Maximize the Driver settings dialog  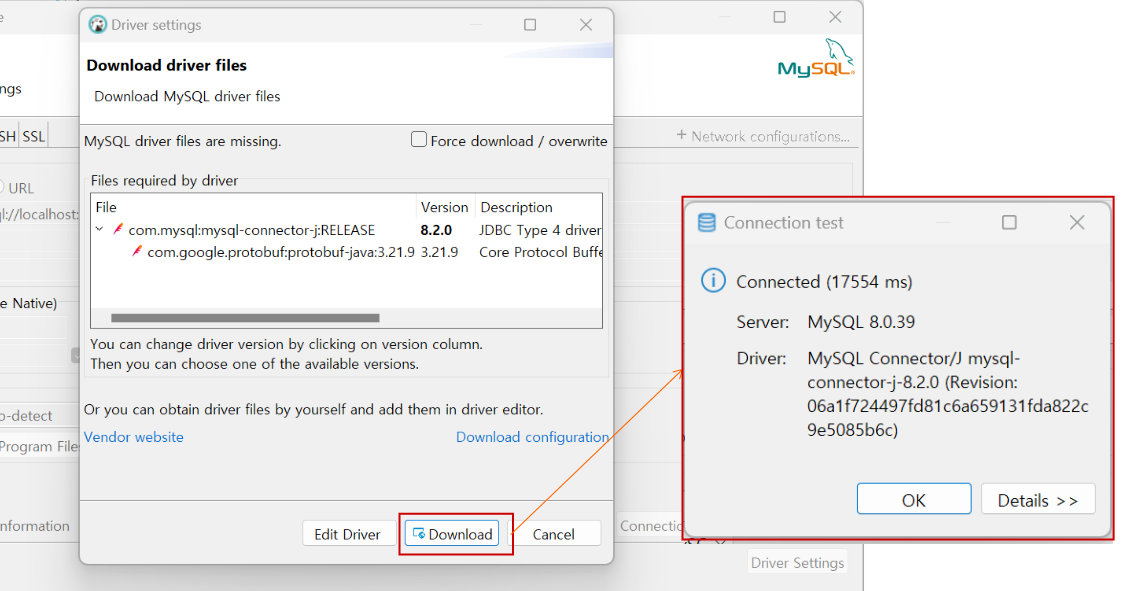pos(530,24)
